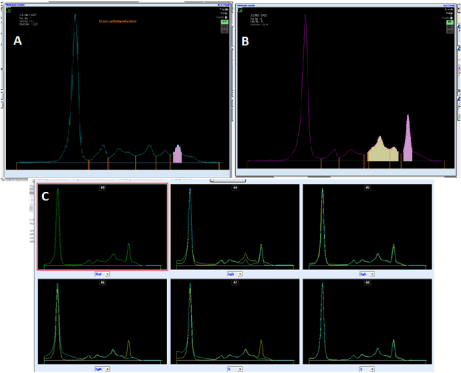
Task: Expand the IgM dropdown under curve 46
Action: coord(102,369)
